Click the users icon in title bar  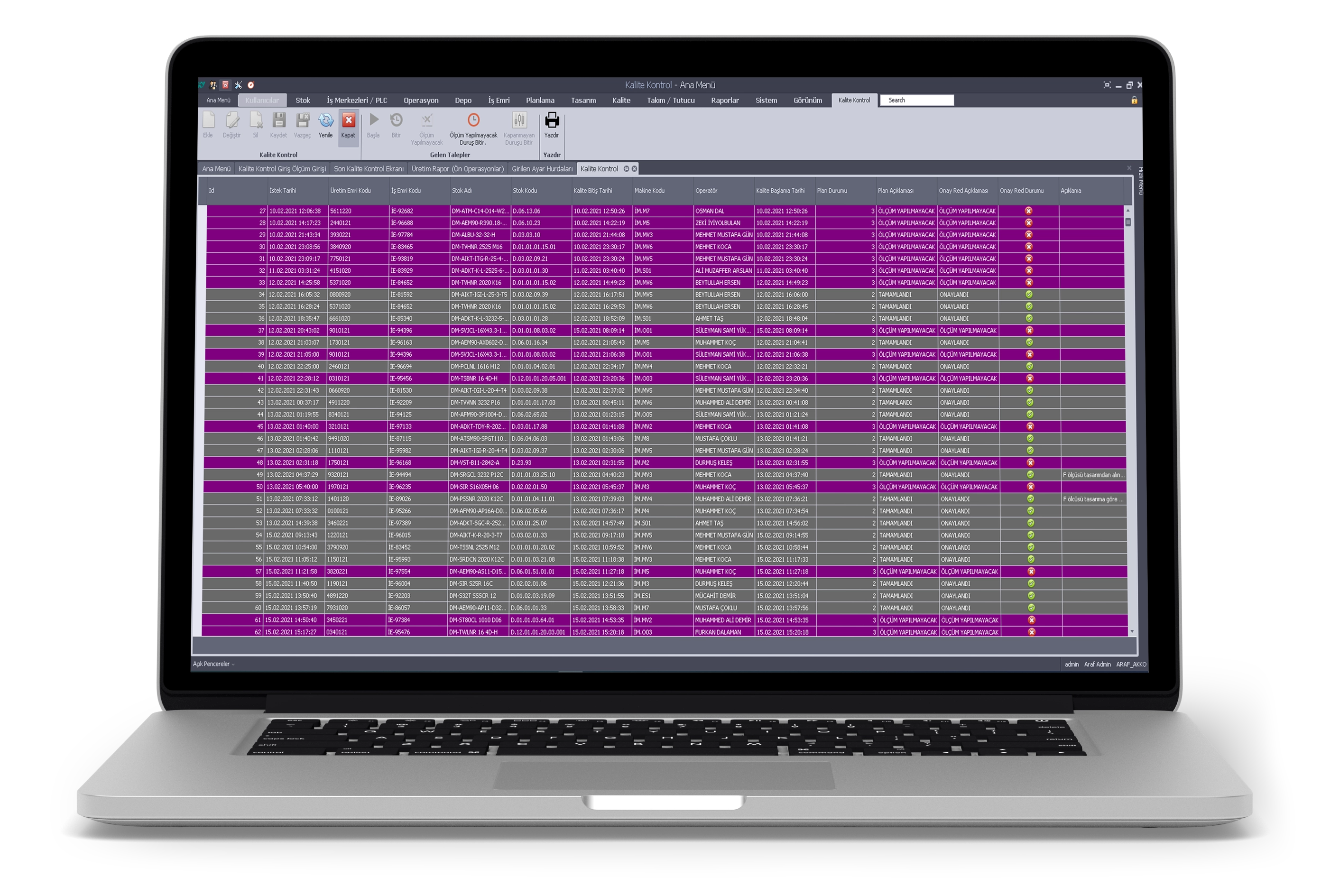tap(213, 85)
